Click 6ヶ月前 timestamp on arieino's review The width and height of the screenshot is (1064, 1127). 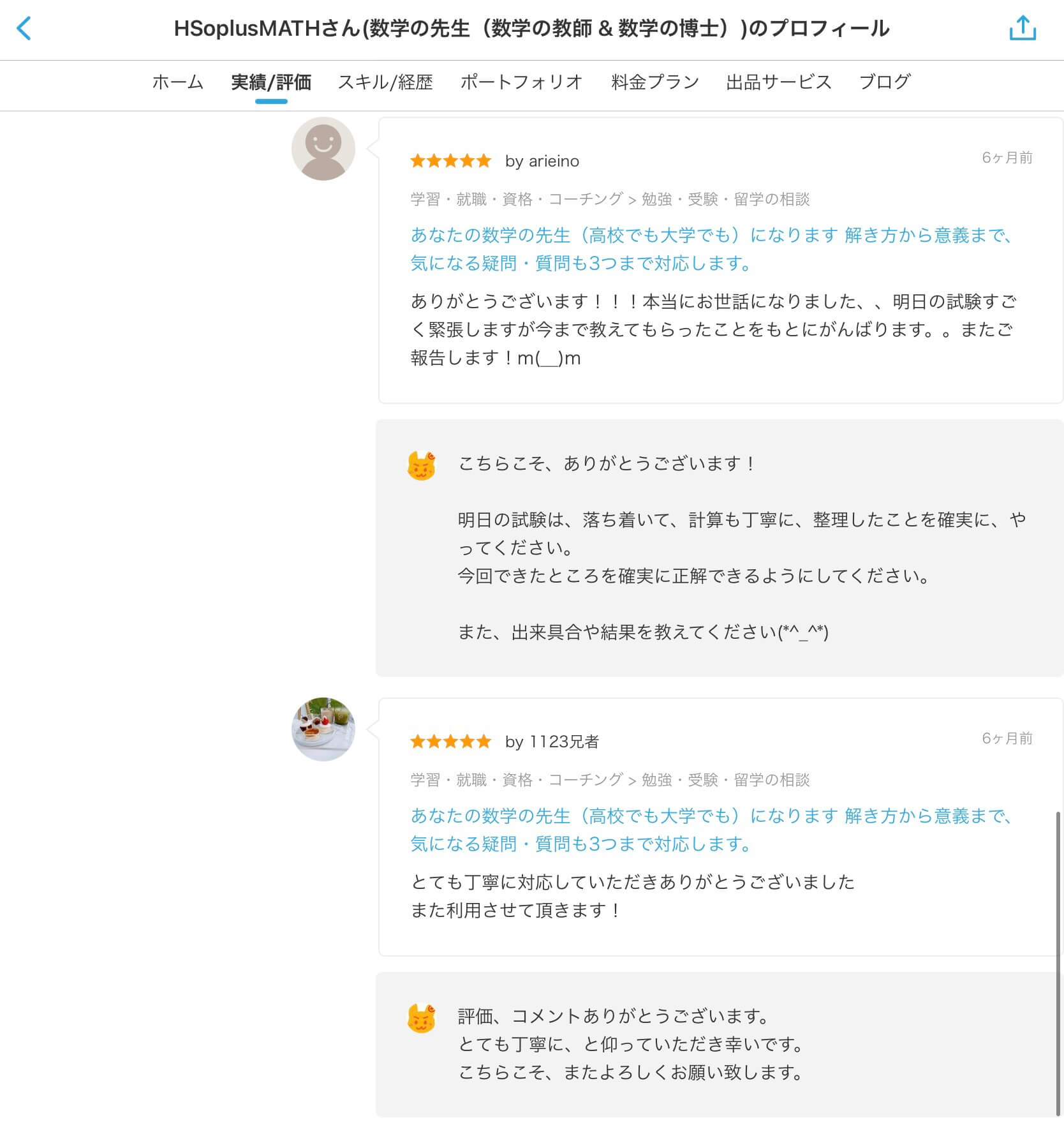[x=1007, y=158]
